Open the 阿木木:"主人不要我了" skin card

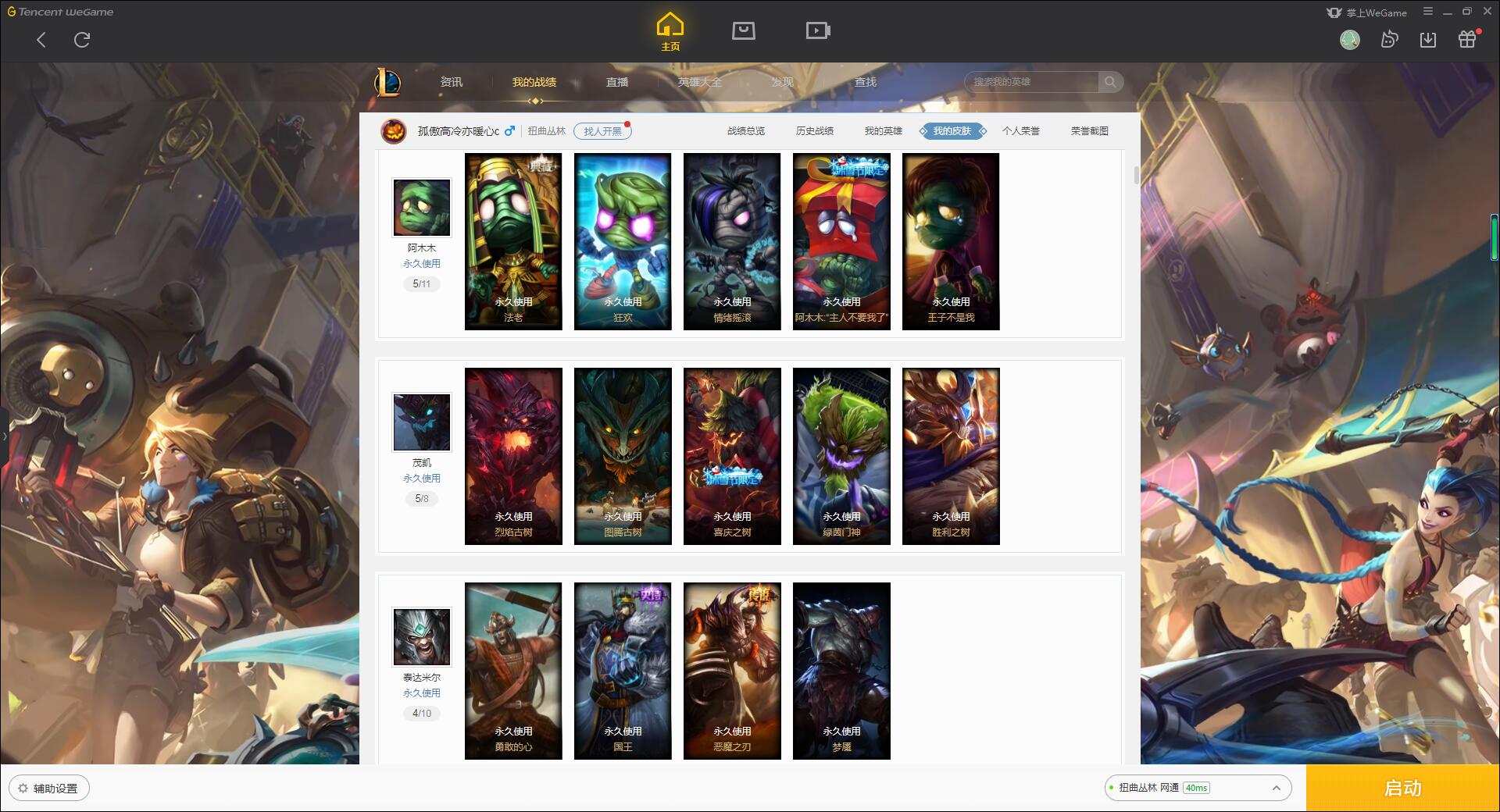(x=841, y=241)
